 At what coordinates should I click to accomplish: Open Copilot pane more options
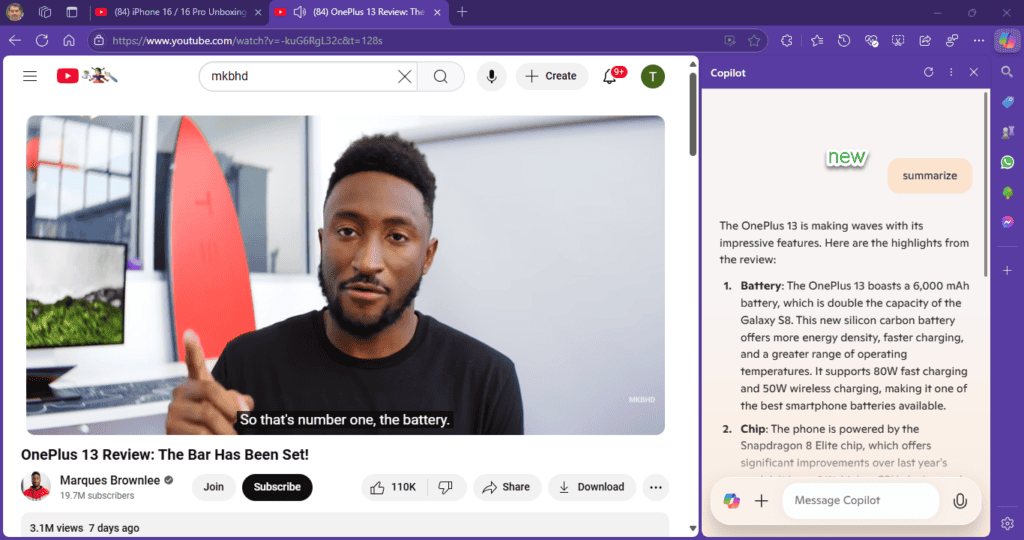click(951, 72)
